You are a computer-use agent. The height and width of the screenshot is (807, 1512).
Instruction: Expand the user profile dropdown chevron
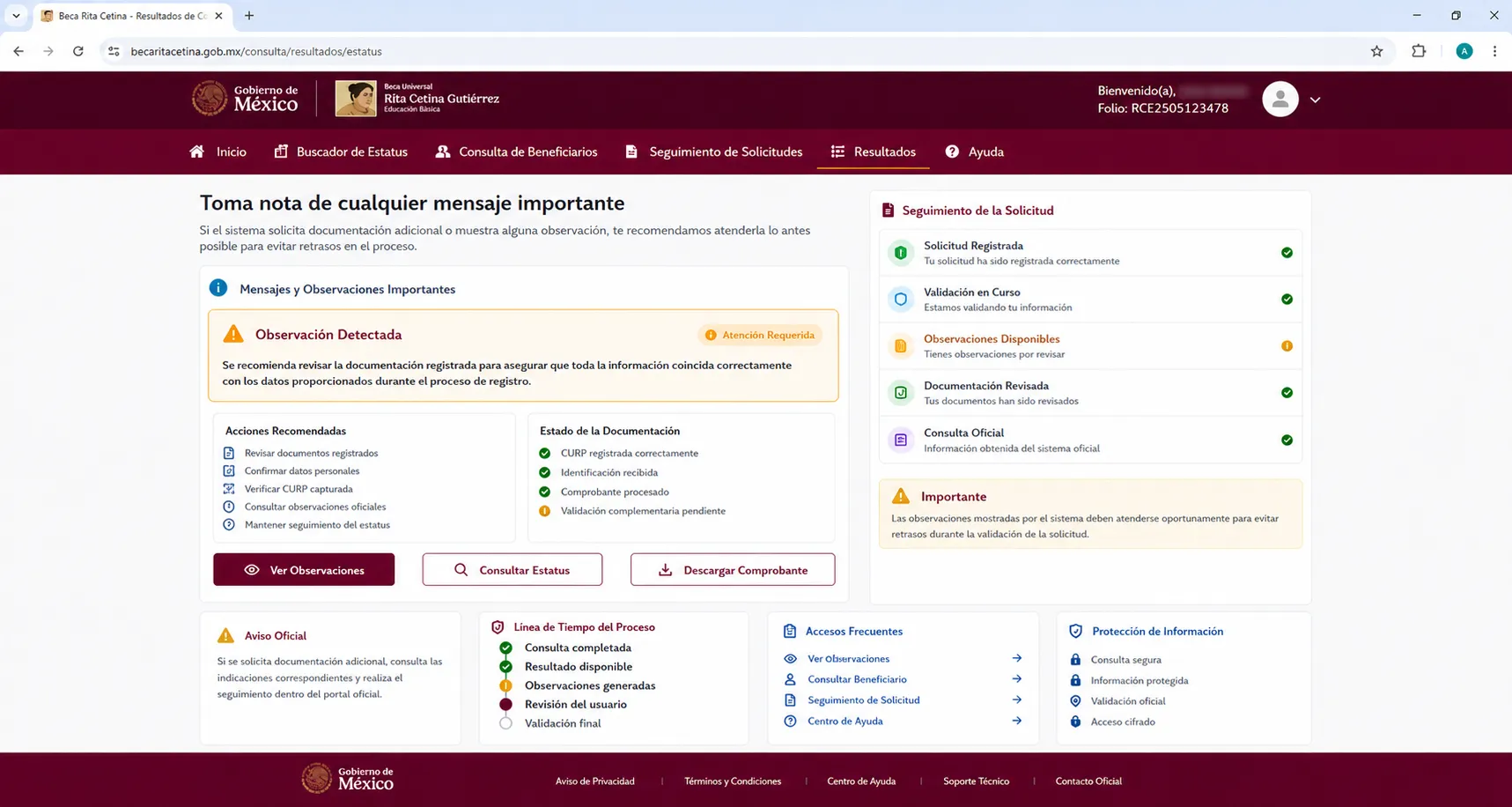coord(1315,100)
